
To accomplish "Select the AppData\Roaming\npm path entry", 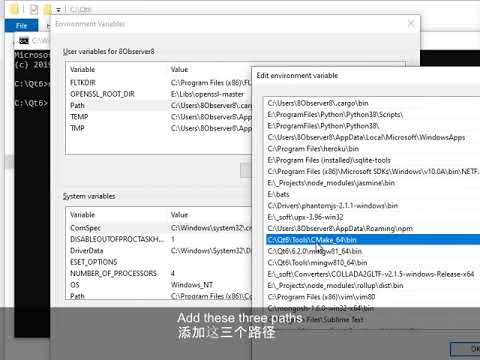I will pos(373,228).
